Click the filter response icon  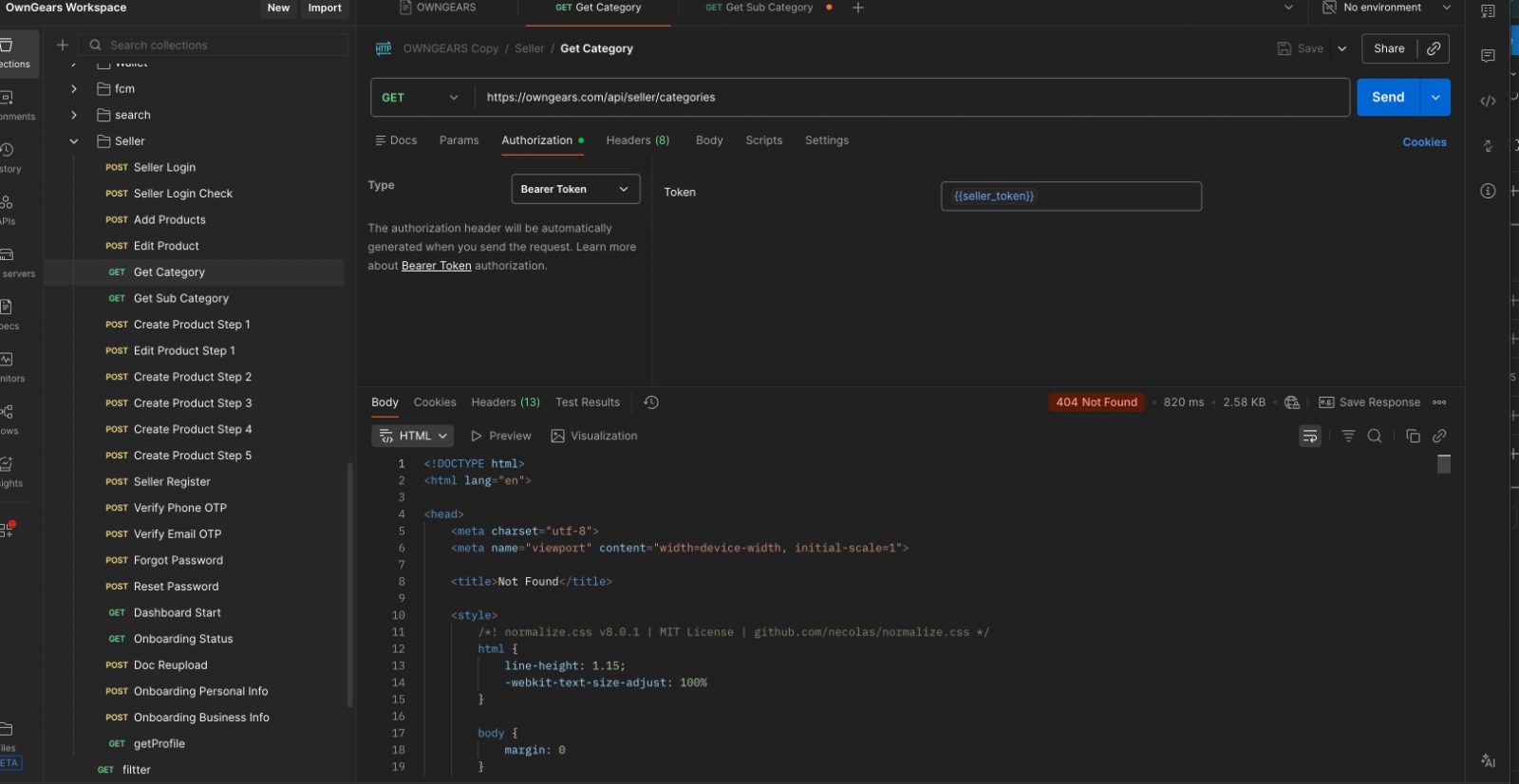(x=1348, y=436)
